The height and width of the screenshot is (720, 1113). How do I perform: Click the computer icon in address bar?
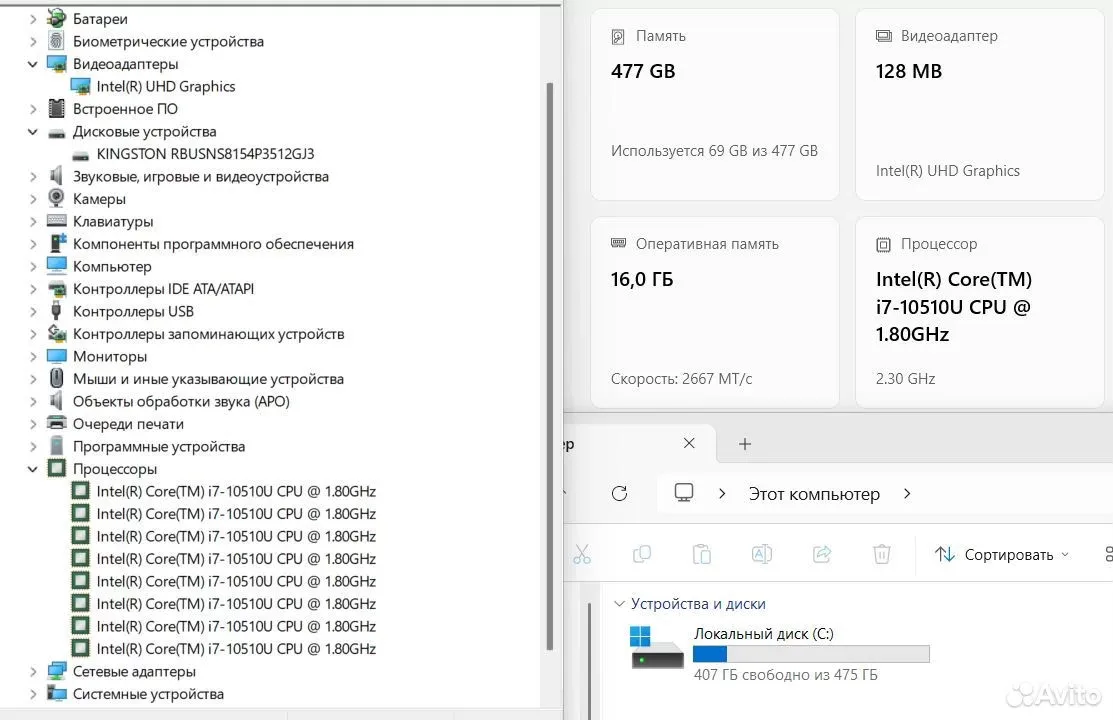pos(684,493)
